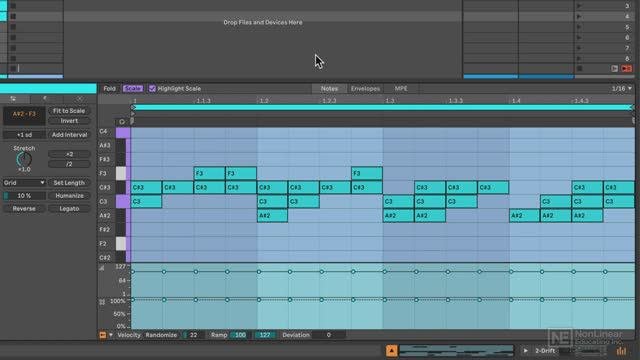Click the Humanize button
The height and width of the screenshot is (360, 640).
[x=69, y=196]
